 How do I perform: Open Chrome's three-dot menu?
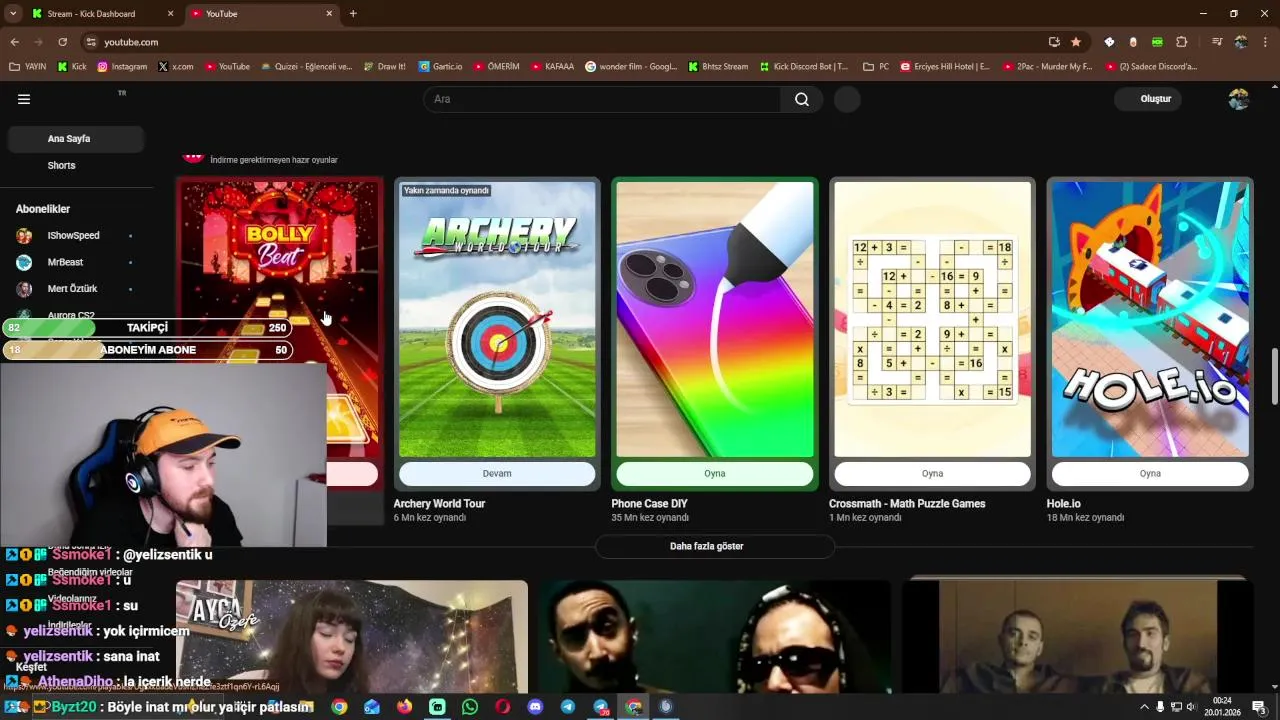pos(1266,42)
